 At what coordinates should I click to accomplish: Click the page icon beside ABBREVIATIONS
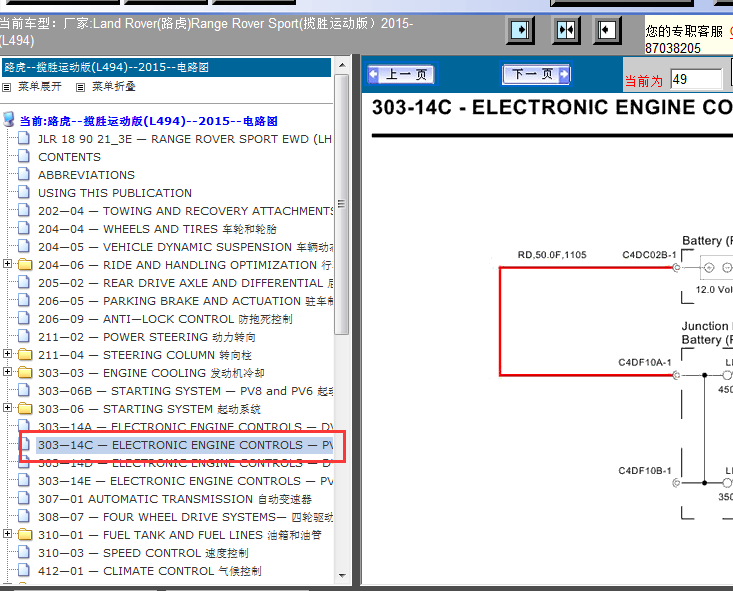pyautogui.click(x=24, y=174)
